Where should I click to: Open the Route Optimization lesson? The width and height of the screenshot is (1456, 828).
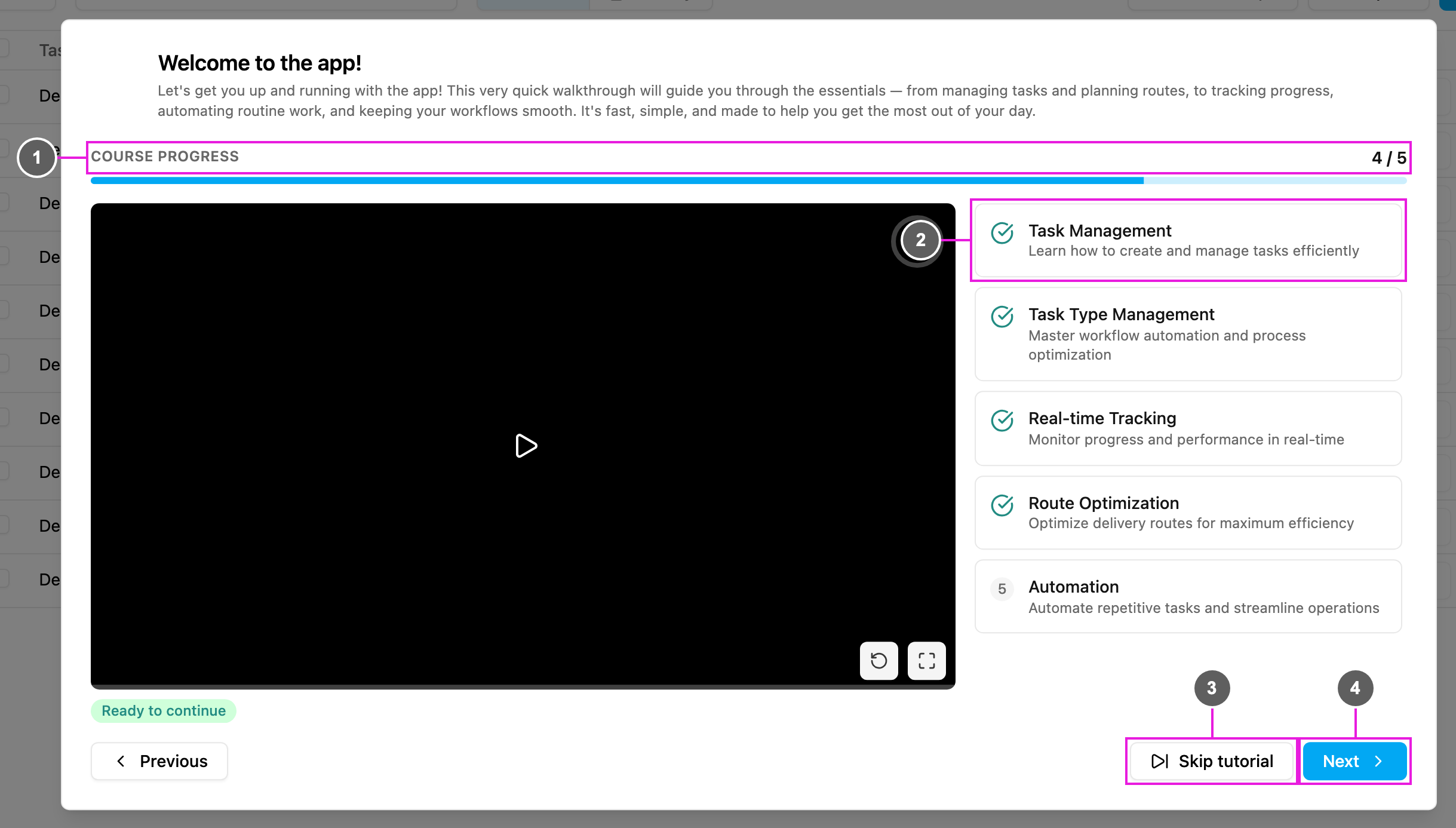click(x=1188, y=513)
